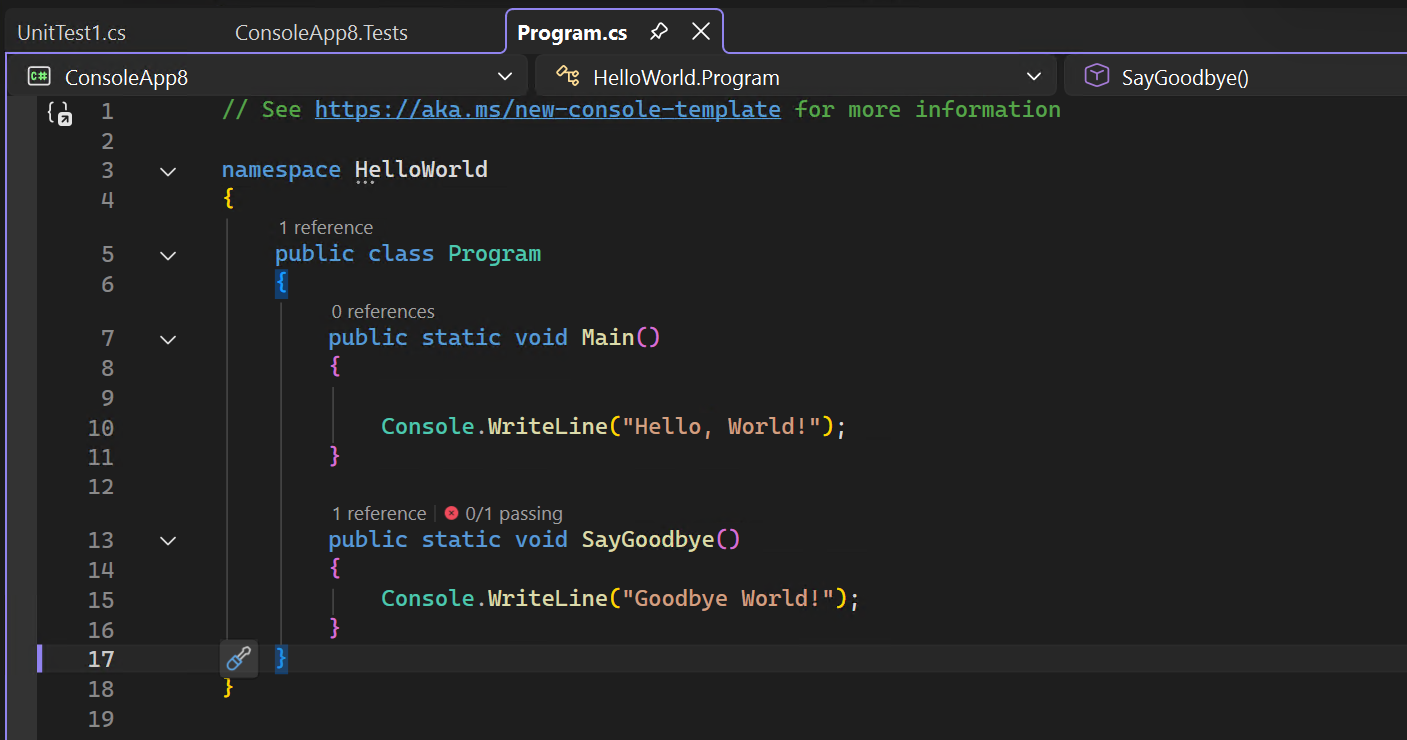Screen dimensions: 1407x740
Task: Open the quick actions icon on line 17
Action: click(238, 659)
